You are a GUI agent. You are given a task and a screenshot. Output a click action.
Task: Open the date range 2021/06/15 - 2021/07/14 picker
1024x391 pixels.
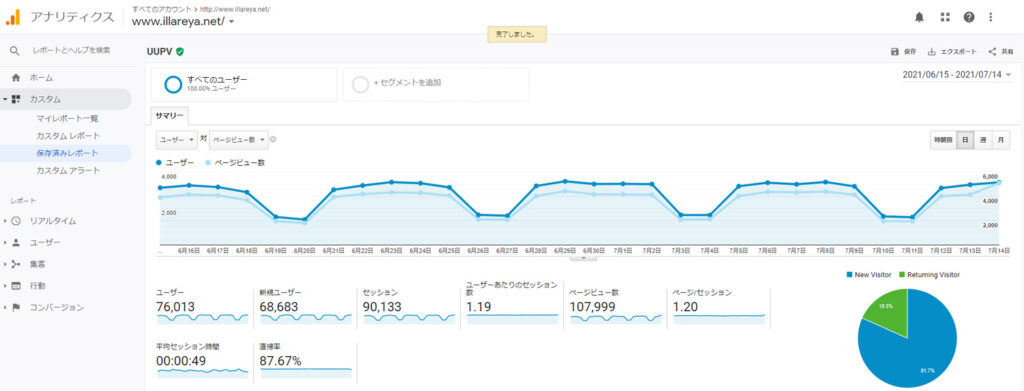[x=957, y=74]
